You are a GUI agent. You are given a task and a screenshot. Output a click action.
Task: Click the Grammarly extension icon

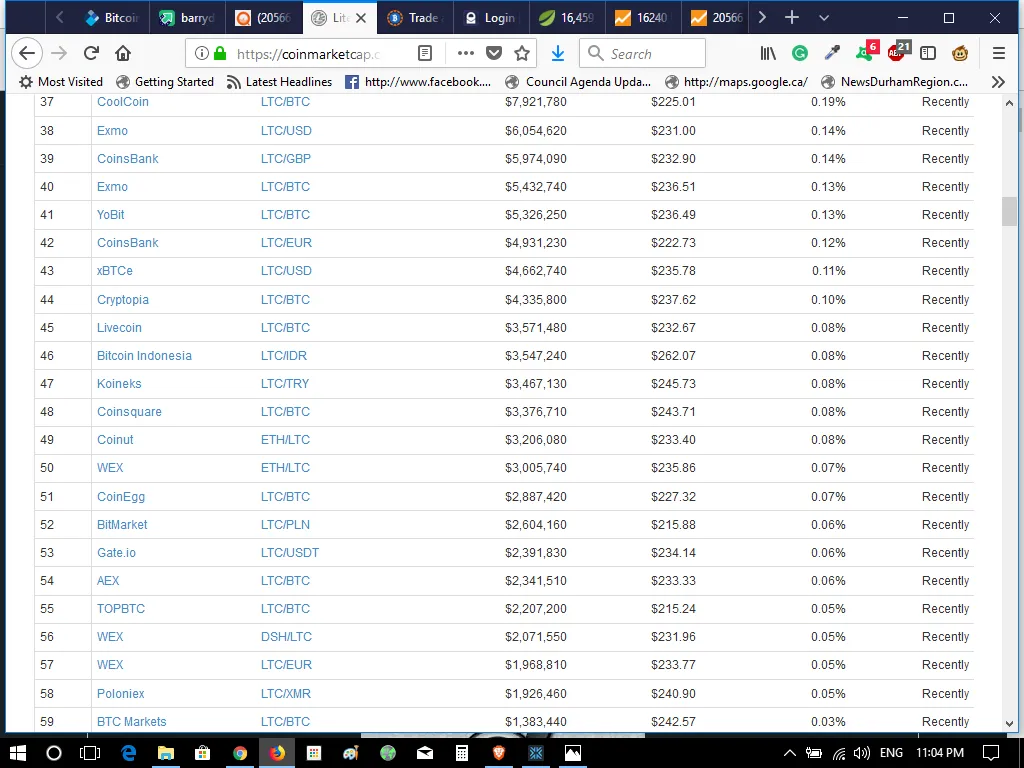(800, 54)
